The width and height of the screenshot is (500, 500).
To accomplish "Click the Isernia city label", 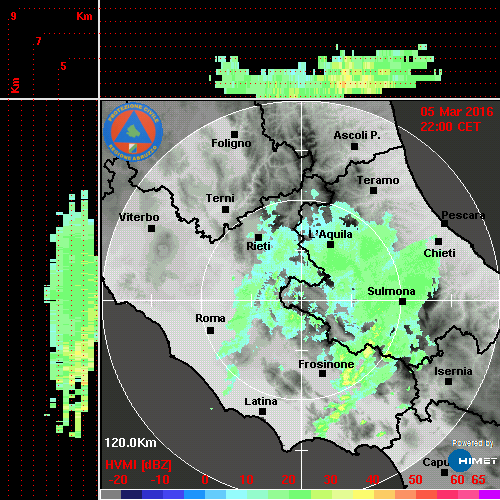I will pos(453,371).
